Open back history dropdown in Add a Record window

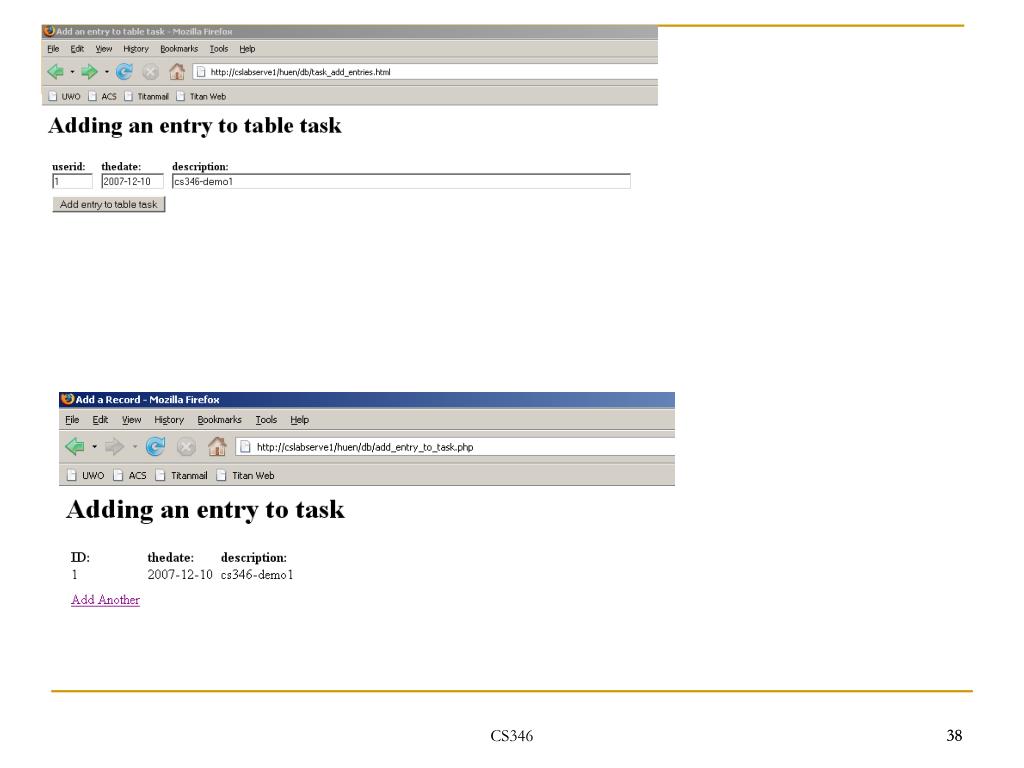tap(95, 447)
